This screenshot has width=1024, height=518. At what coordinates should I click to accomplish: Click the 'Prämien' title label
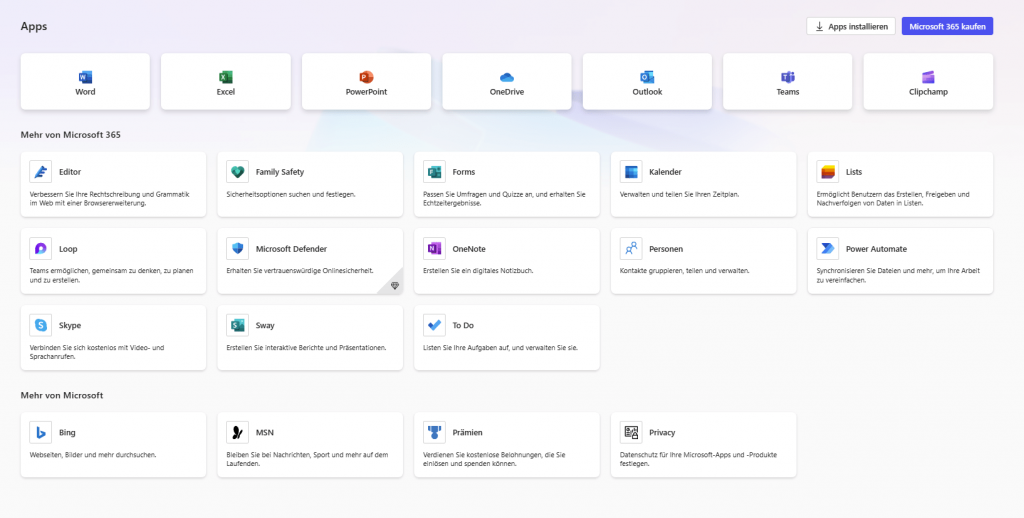[468, 432]
